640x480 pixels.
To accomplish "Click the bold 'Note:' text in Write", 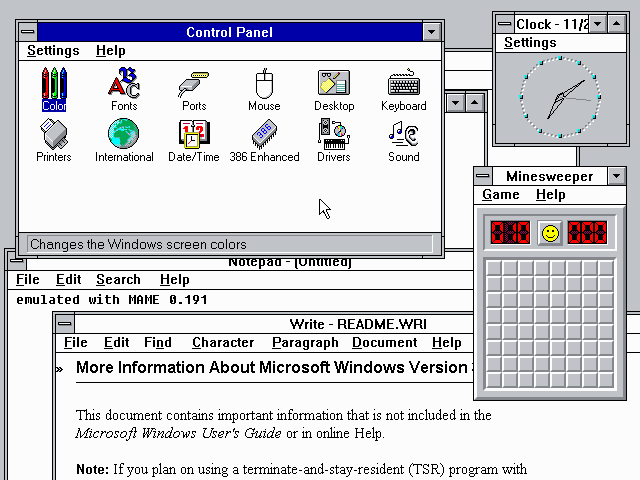I will click(x=93, y=469).
